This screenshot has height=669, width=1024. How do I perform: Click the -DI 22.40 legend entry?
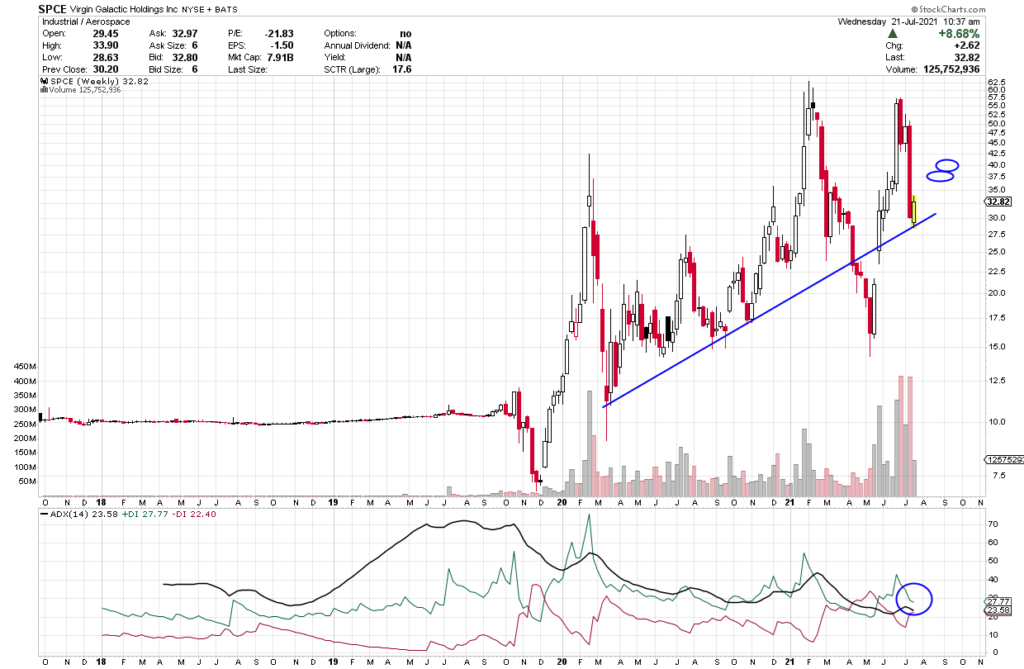pos(194,514)
